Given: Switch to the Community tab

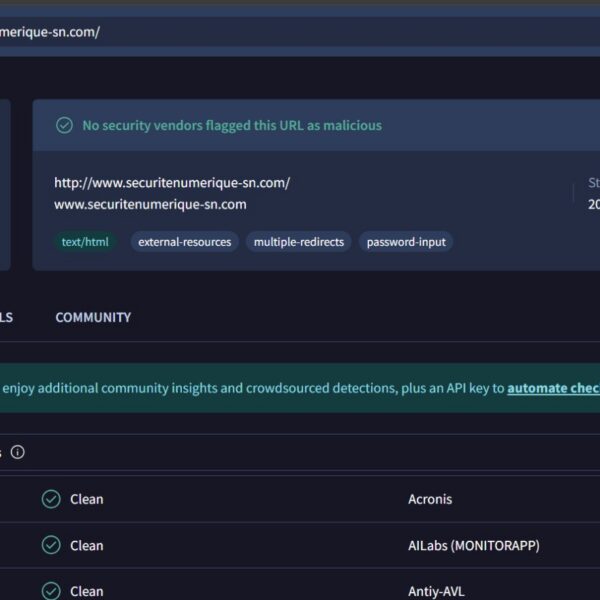Looking at the screenshot, I should click(x=93, y=317).
